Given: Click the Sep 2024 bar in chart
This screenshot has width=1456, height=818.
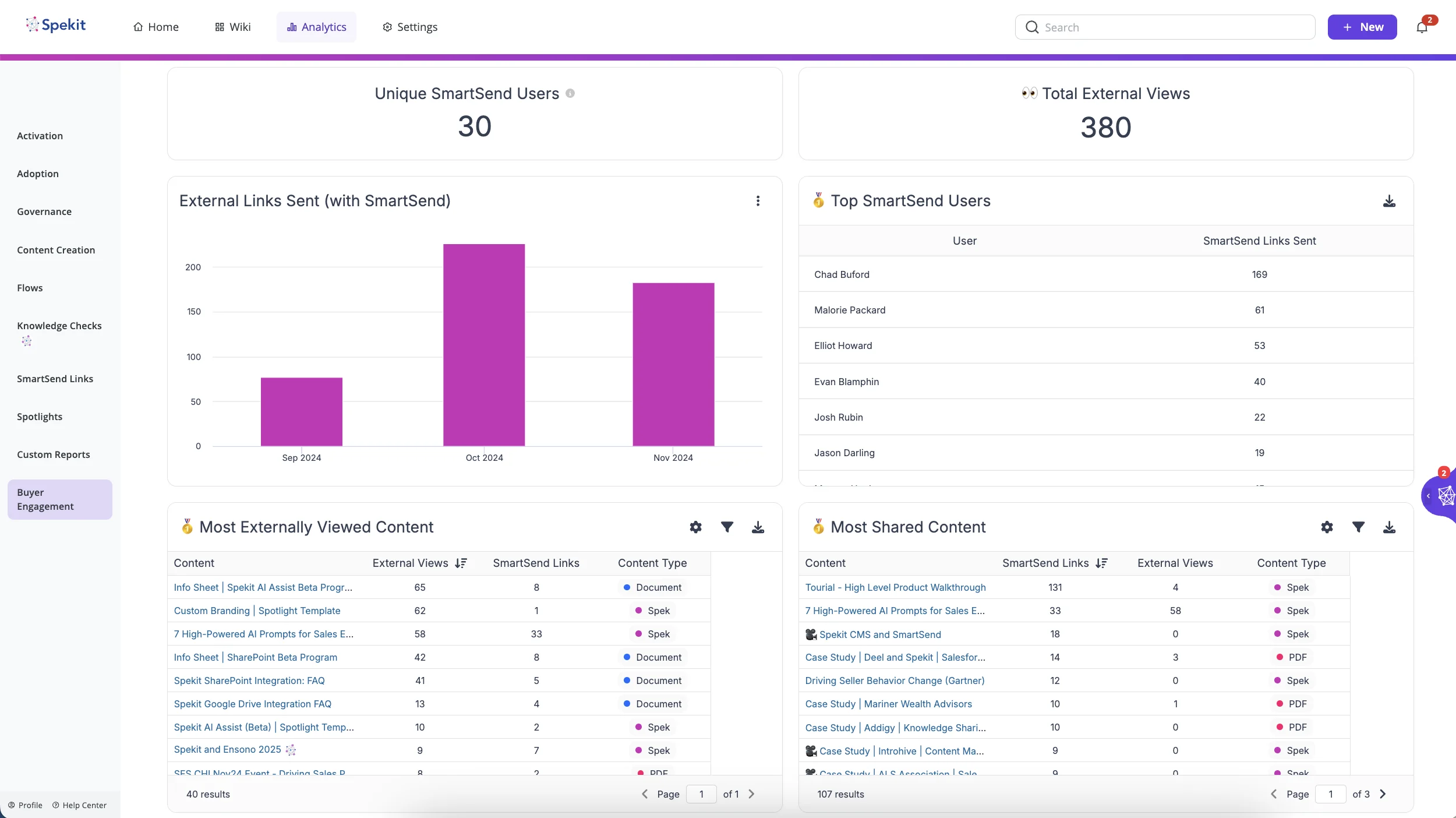Looking at the screenshot, I should click(301, 412).
